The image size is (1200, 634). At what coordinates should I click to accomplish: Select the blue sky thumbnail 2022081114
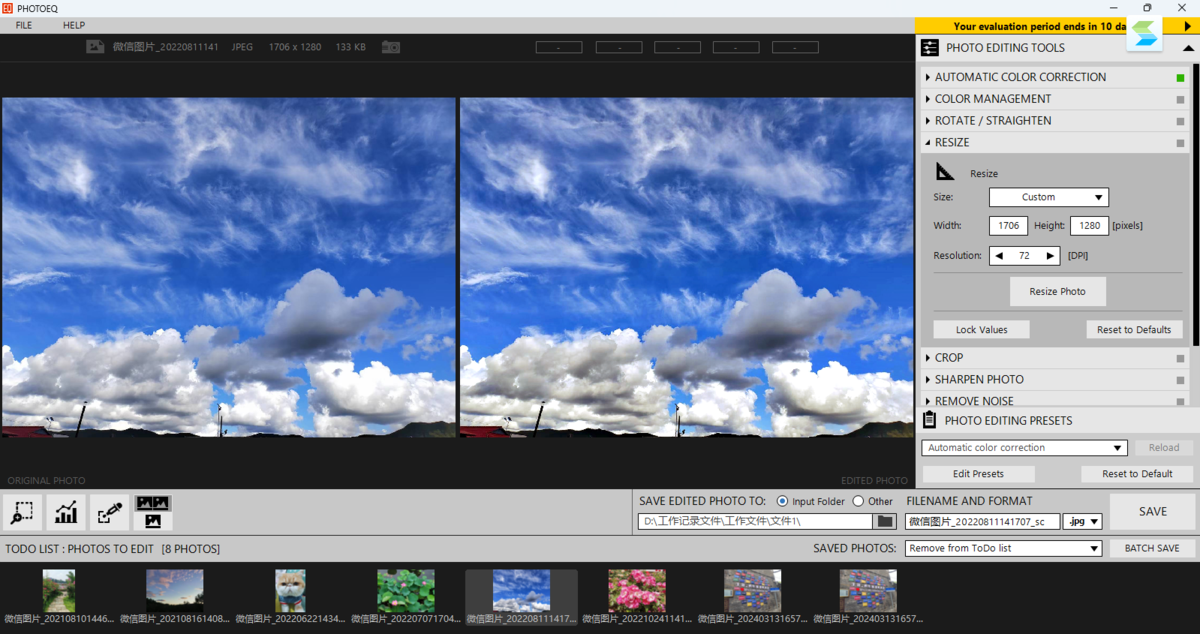tap(521, 591)
